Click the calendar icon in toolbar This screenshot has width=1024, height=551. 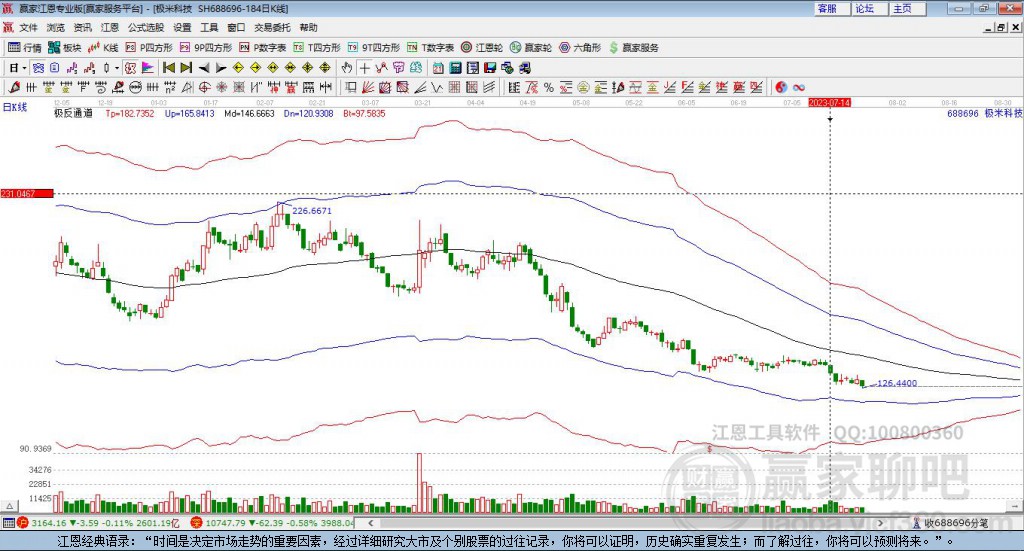click(x=438, y=68)
